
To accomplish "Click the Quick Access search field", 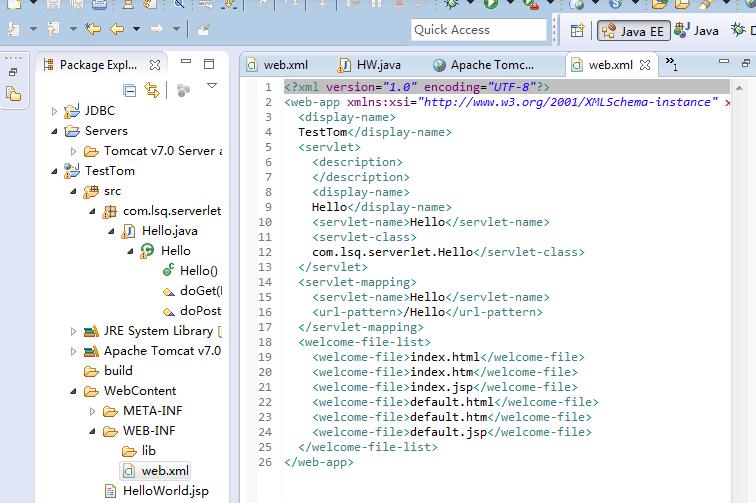I will [x=479, y=30].
